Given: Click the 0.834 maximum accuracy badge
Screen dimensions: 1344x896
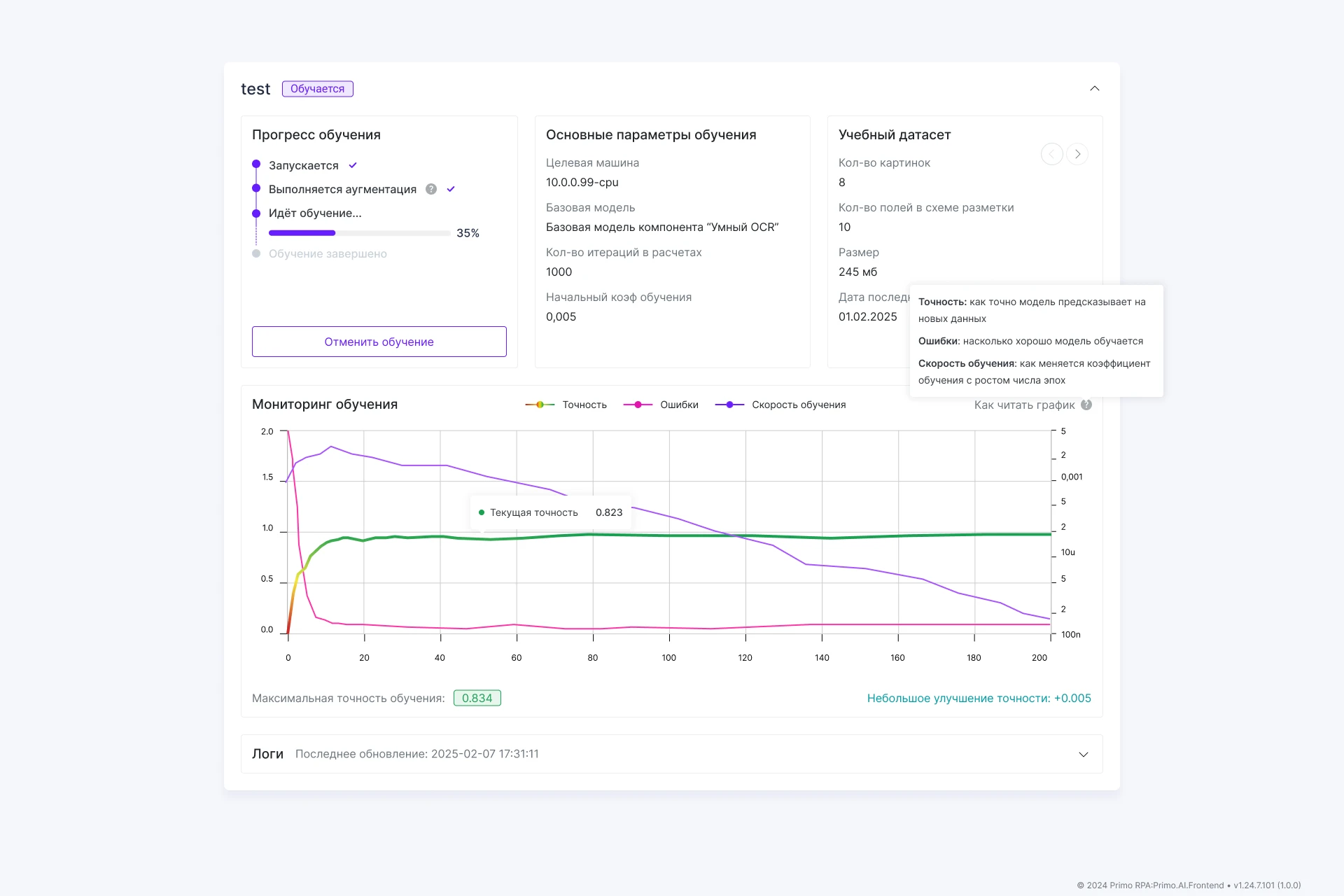Looking at the screenshot, I should [x=477, y=698].
